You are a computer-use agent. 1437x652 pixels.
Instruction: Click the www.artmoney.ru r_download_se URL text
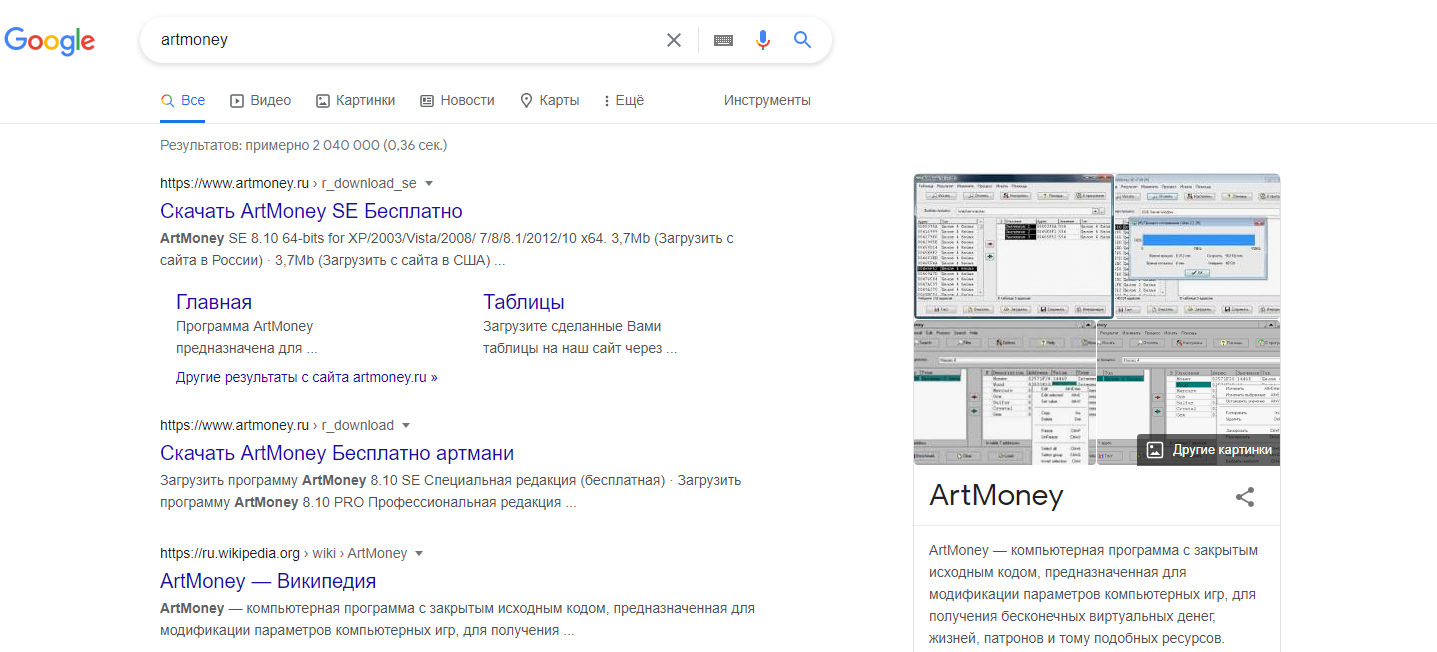coord(288,184)
